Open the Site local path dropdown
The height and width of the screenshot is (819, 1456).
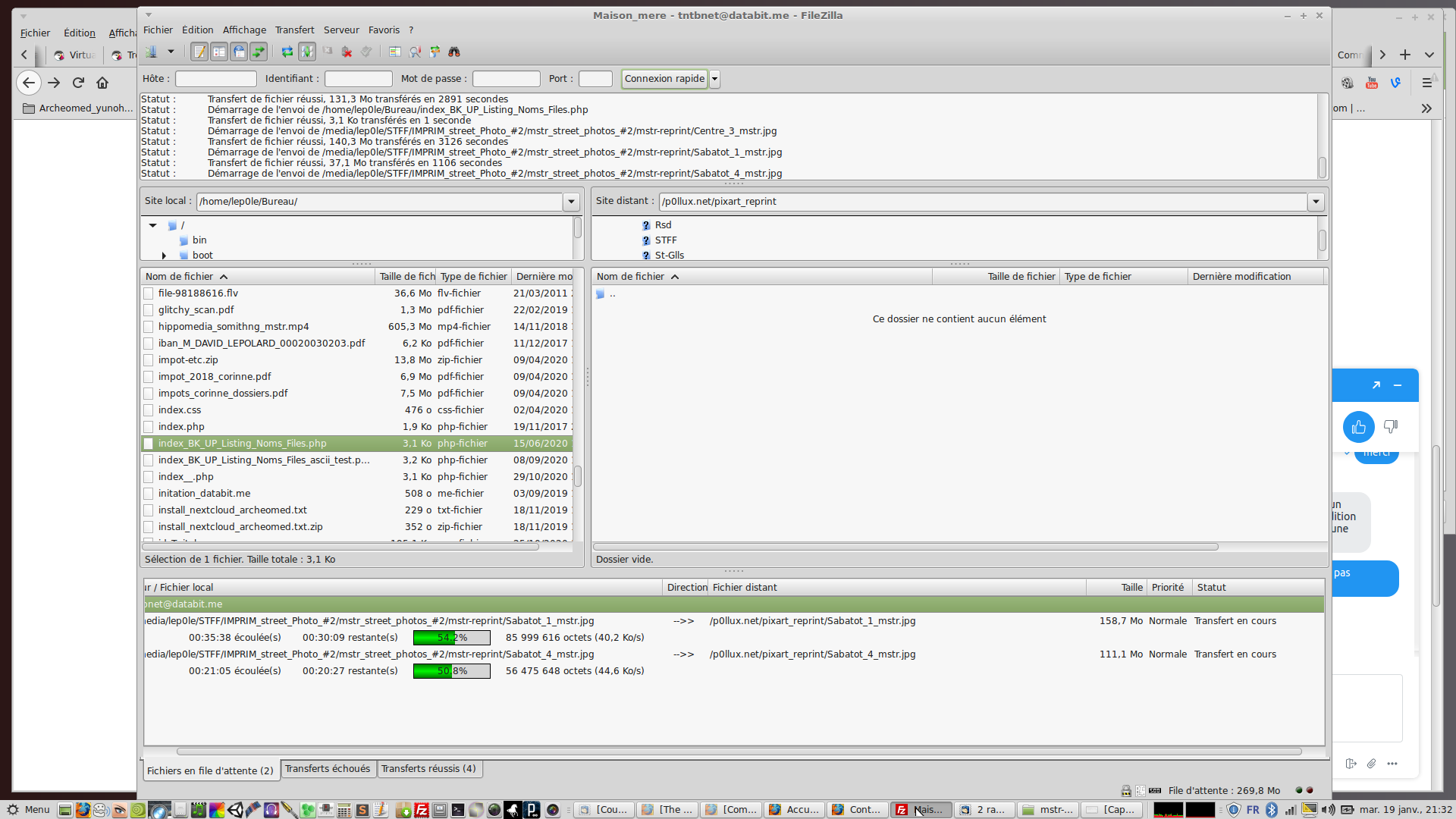tap(571, 202)
